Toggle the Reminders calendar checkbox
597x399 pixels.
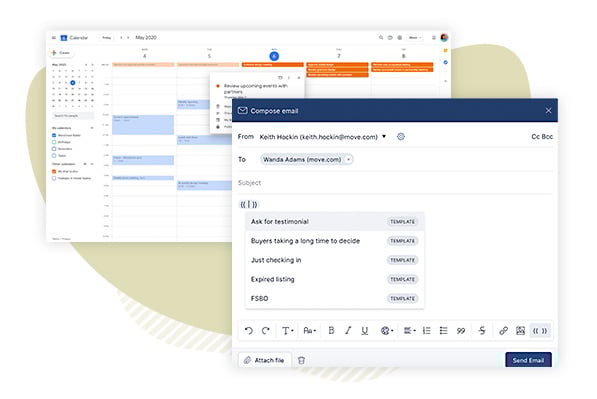point(54,149)
